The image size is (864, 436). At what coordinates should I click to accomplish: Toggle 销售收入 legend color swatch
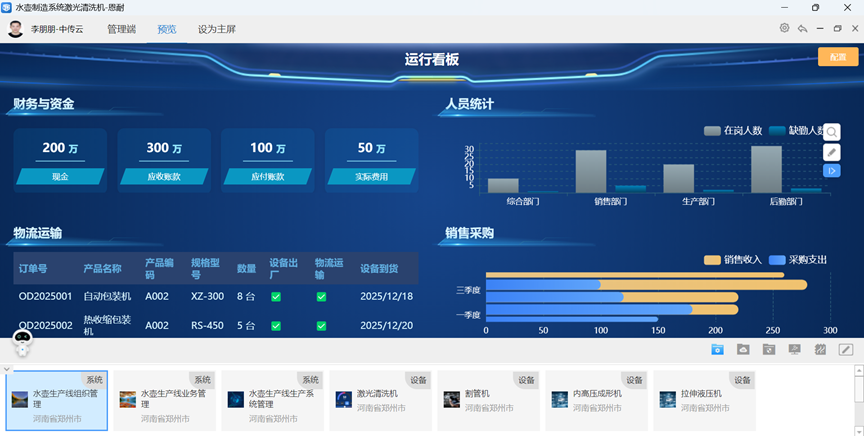[x=712, y=260]
